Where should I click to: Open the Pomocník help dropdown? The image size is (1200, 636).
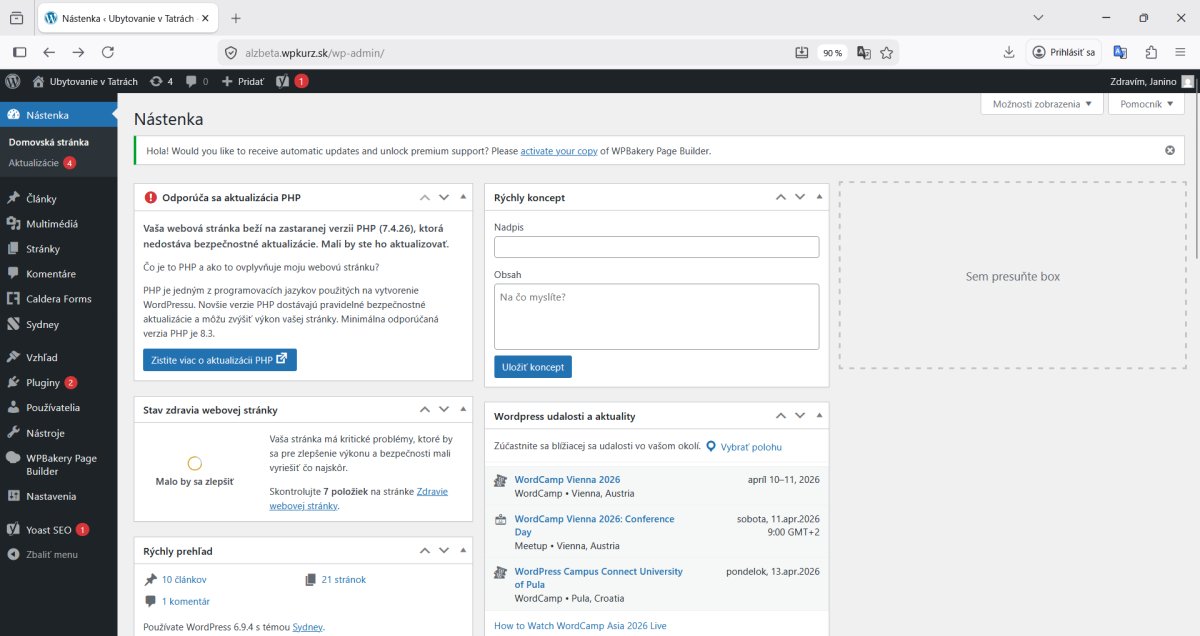pos(1146,104)
